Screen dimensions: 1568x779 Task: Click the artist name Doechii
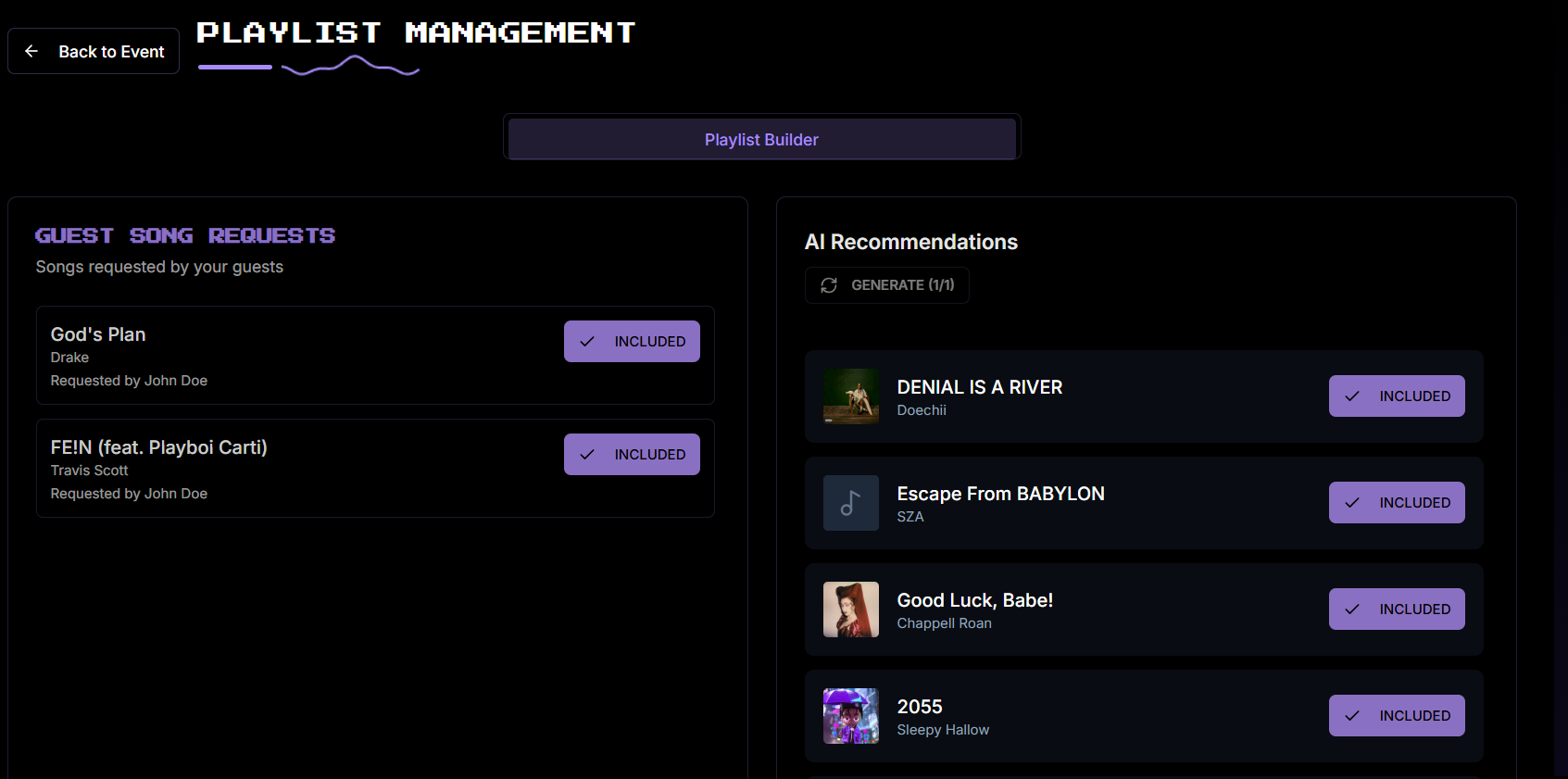pyautogui.click(x=922, y=410)
